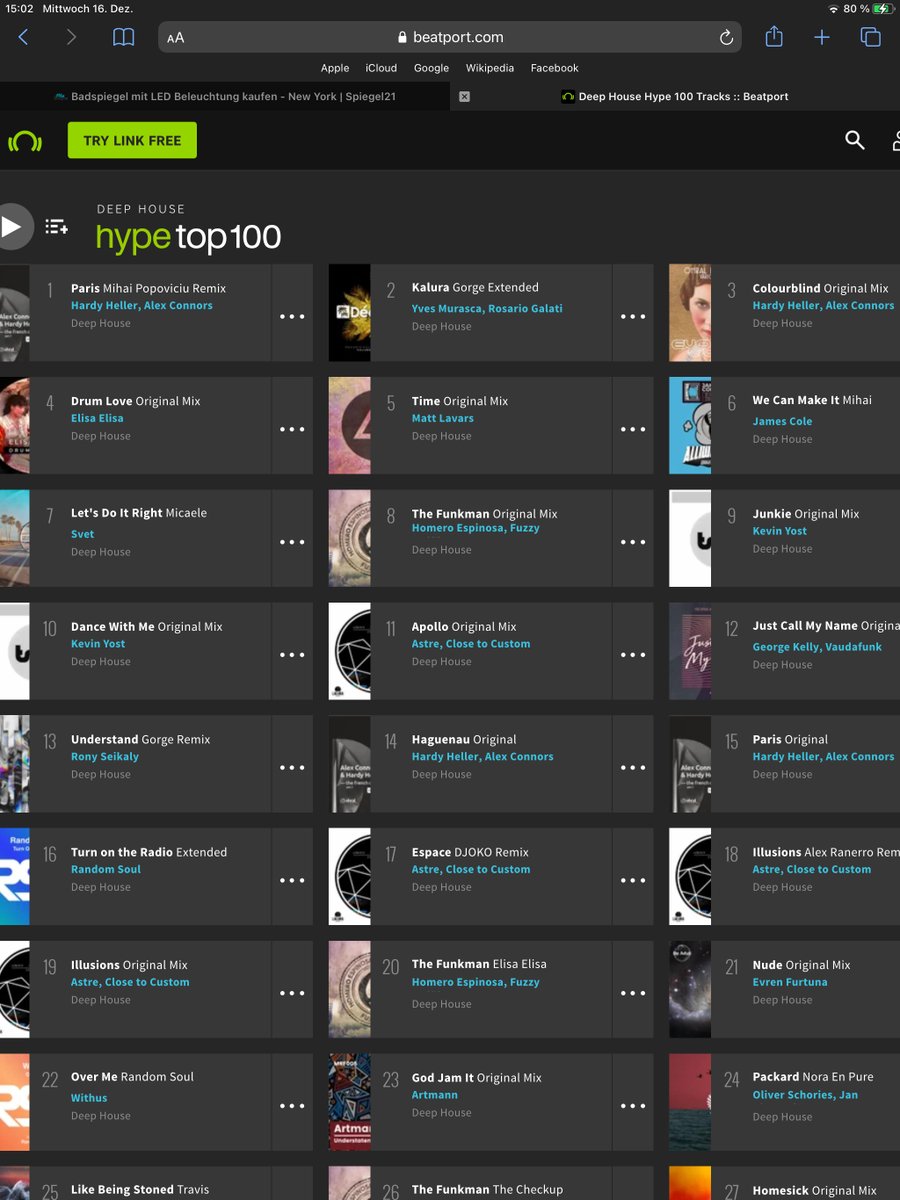Show all Safari tabs overview icon
Image resolution: width=900 pixels, height=1200 pixels.
coord(871,37)
